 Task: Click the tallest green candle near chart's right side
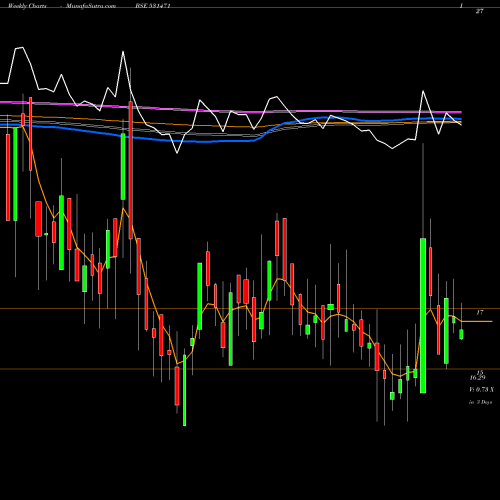coord(423,316)
